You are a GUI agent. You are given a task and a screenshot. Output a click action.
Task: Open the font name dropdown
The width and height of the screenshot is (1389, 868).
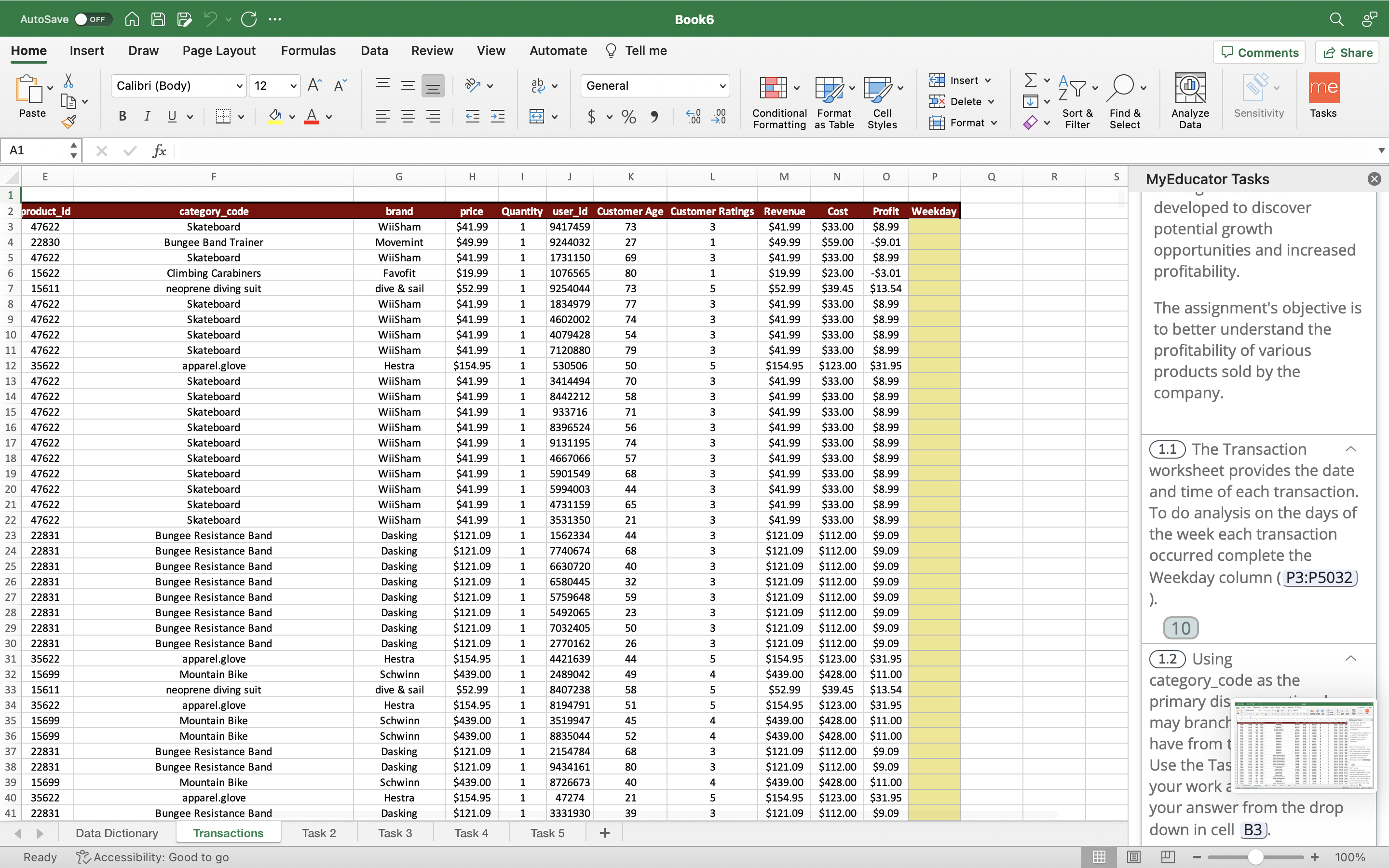239,86
